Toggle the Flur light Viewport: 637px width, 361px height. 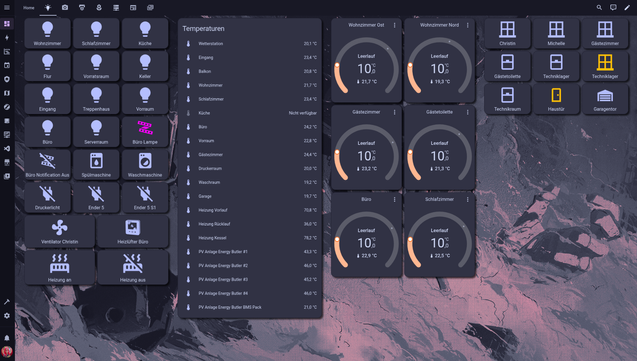[48, 66]
